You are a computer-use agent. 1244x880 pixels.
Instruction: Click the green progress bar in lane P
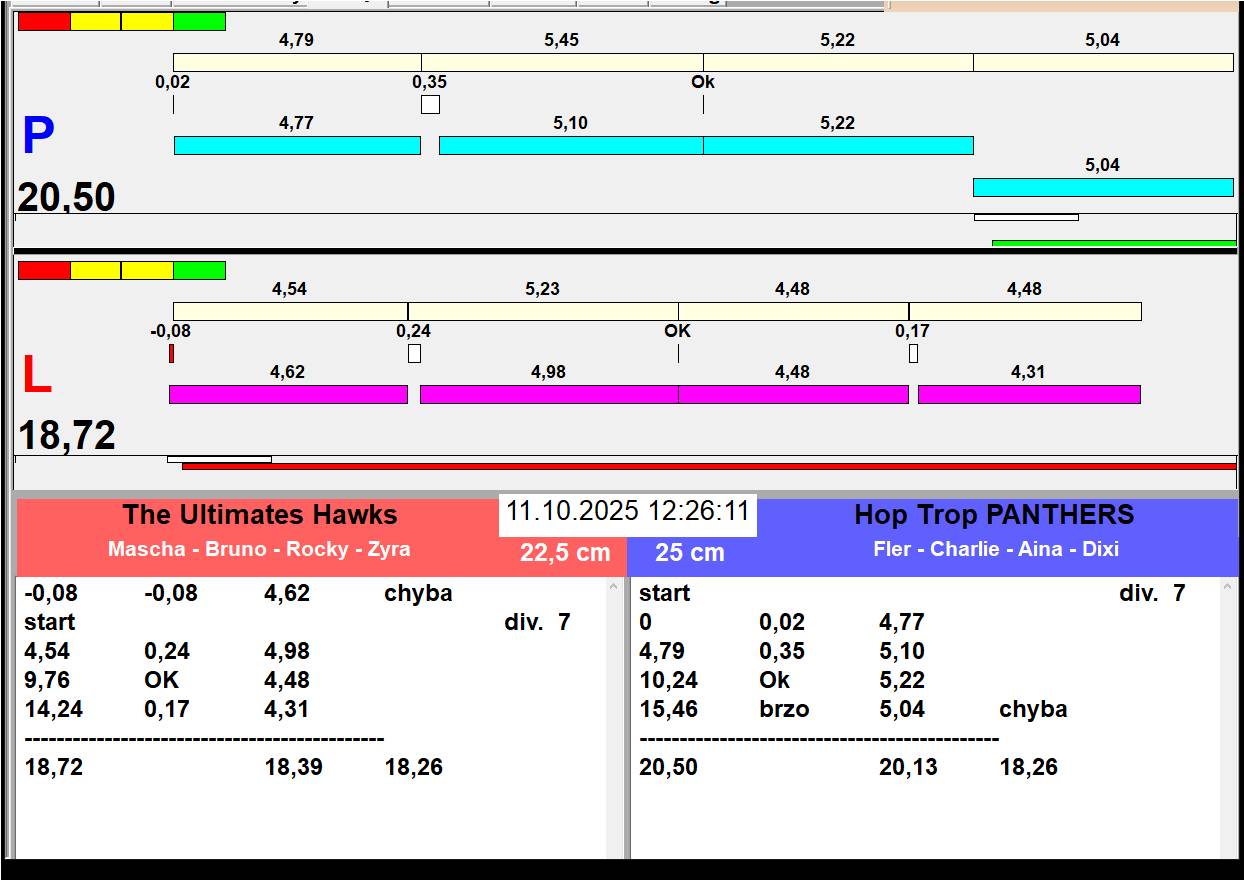(x=1114, y=243)
